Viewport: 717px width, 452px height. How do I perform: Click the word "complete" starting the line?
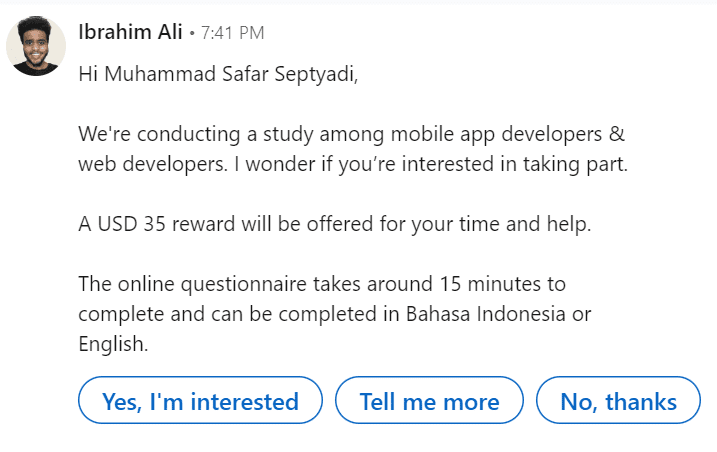point(118,313)
